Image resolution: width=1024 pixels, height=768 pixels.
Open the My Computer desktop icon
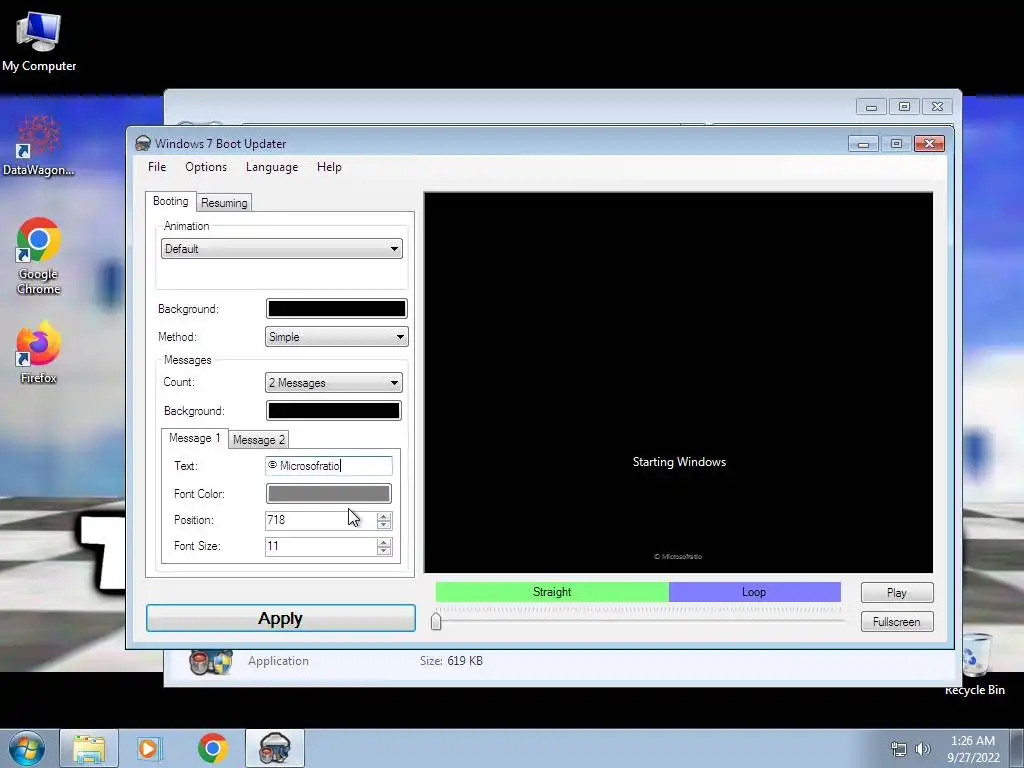tap(39, 40)
